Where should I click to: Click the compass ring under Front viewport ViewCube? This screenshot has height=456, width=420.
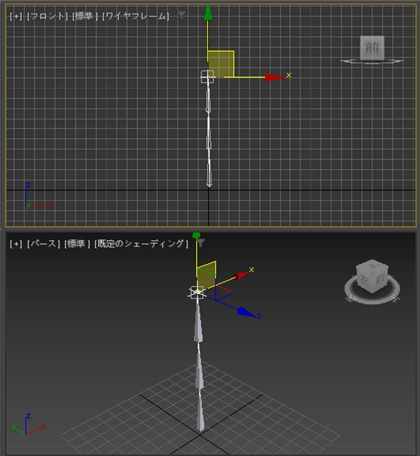[x=372, y=61]
